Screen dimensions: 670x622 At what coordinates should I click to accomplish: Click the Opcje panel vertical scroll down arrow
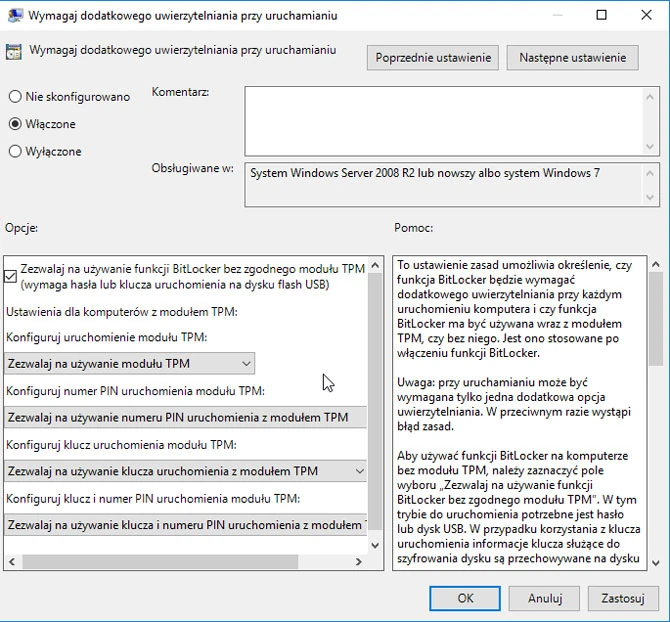tap(375, 546)
